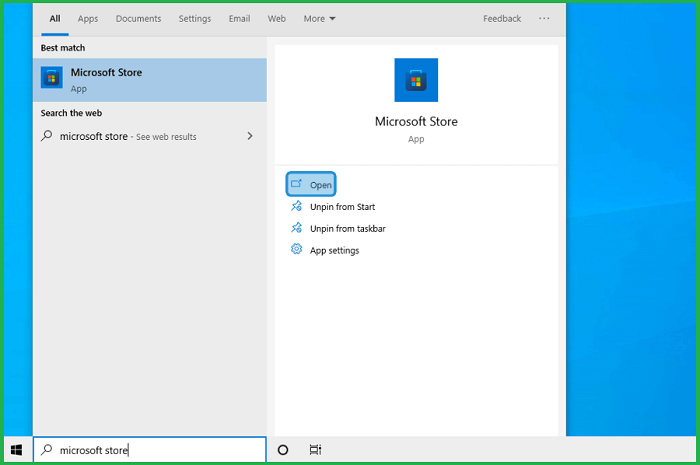Image resolution: width=700 pixels, height=465 pixels.
Task: Click in the taskbar search input field
Action: 150,449
